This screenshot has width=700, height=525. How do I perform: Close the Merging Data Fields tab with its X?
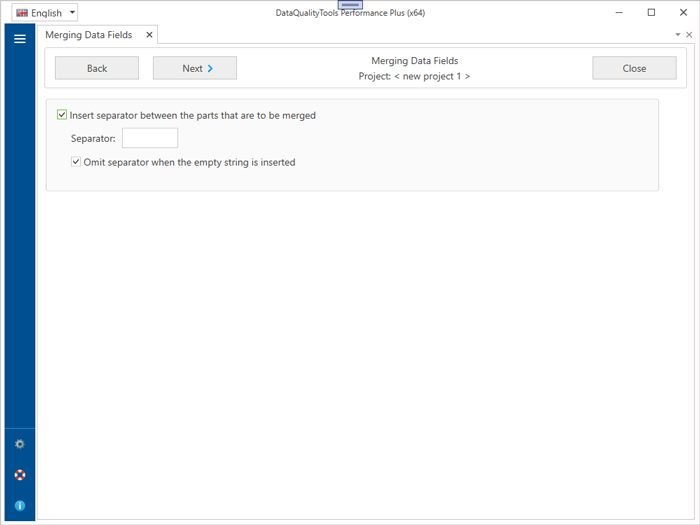point(150,35)
